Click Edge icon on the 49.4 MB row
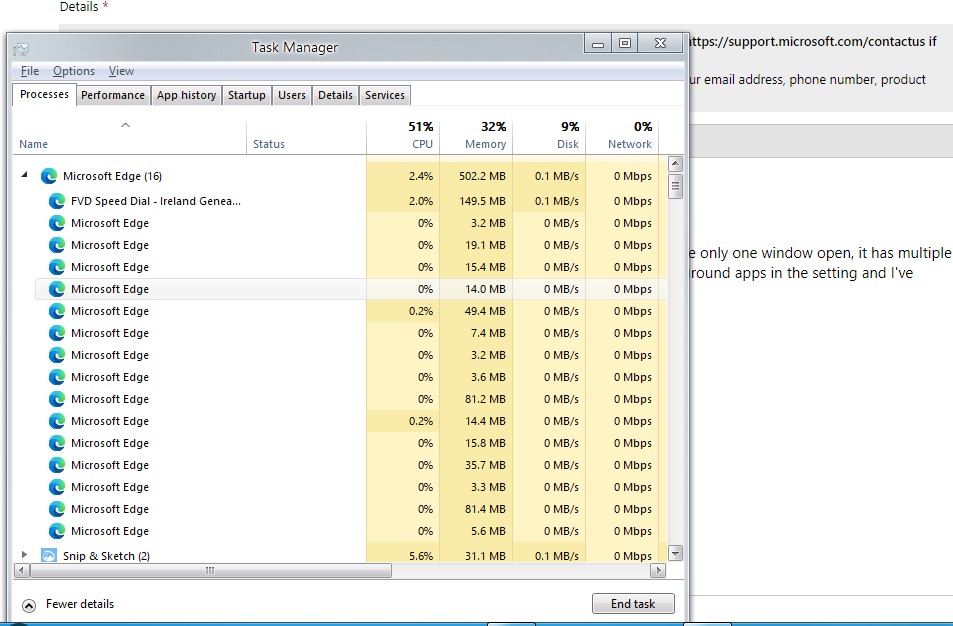Screen dimensions: 953x626 (57, 311)
